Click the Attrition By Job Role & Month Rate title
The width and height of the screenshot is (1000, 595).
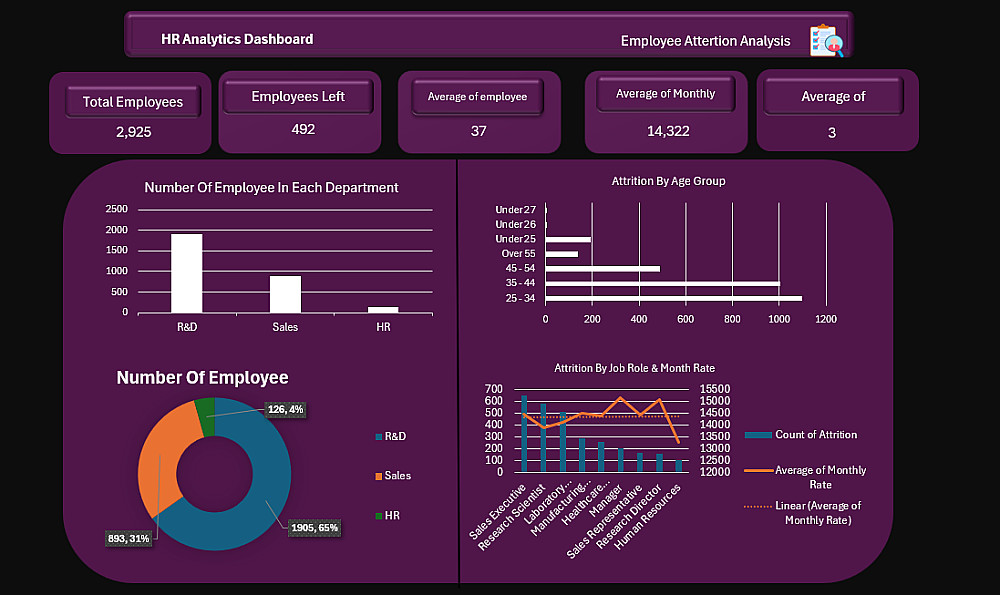tap(635, 368)
